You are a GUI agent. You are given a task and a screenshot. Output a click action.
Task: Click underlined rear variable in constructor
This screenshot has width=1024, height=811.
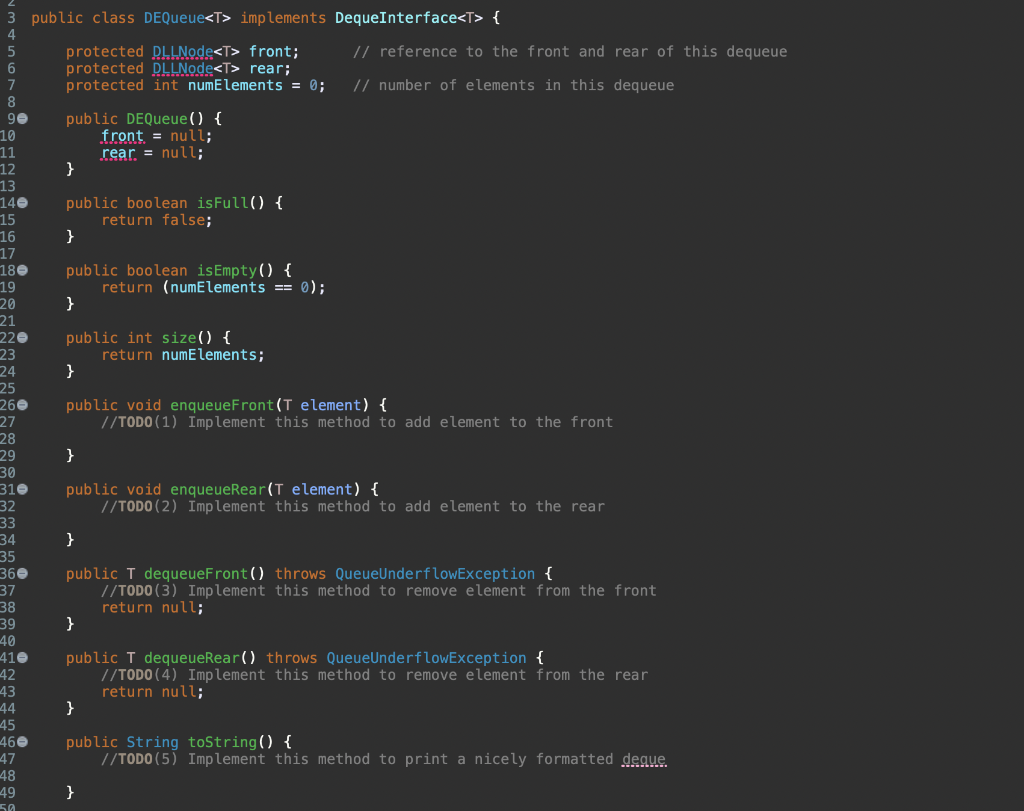pos(118,152)
